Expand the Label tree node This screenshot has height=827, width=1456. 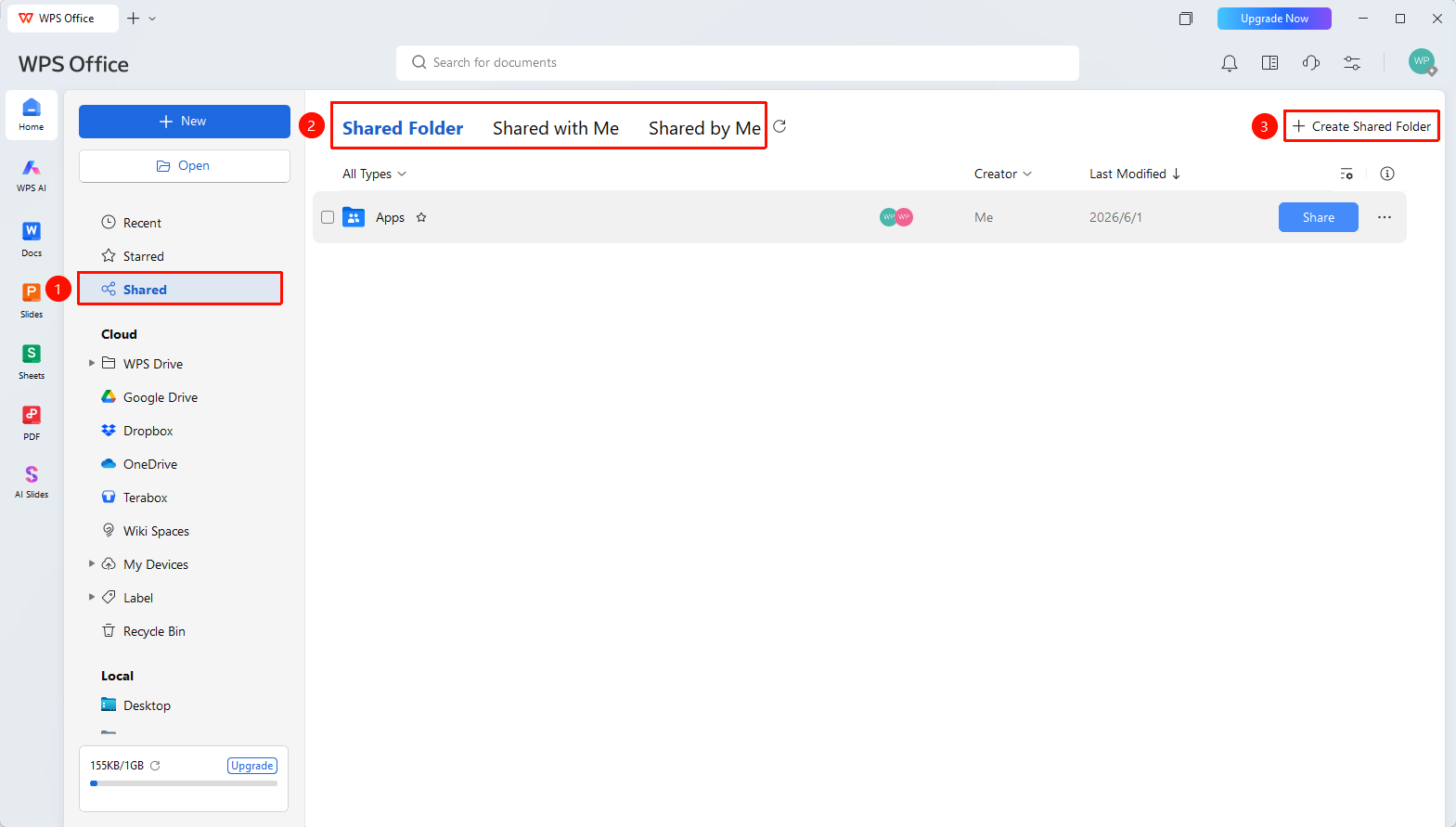pyautogui.click(x=92, y=597)
